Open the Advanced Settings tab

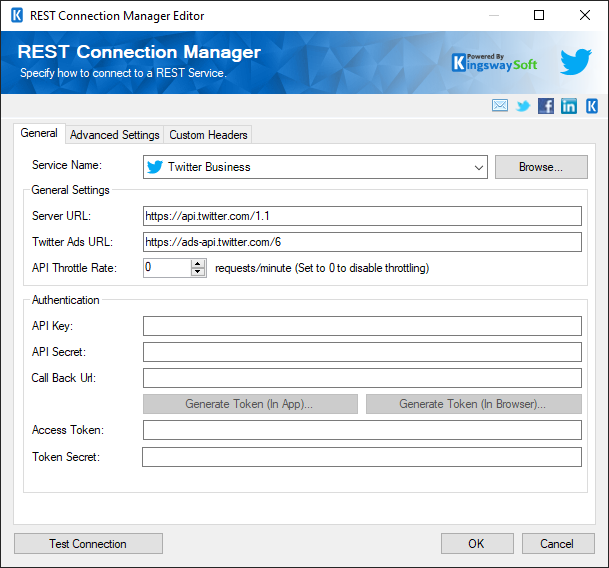[x=115, y=135]
